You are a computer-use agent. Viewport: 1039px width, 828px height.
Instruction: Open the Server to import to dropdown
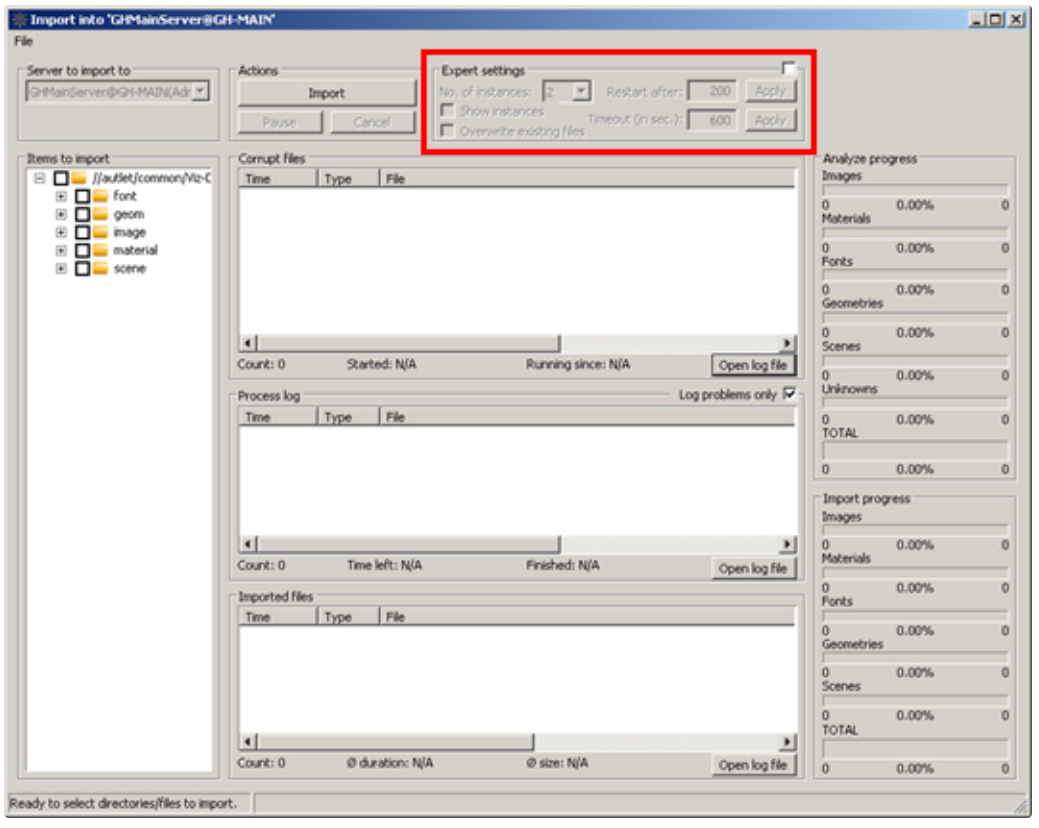200,91
